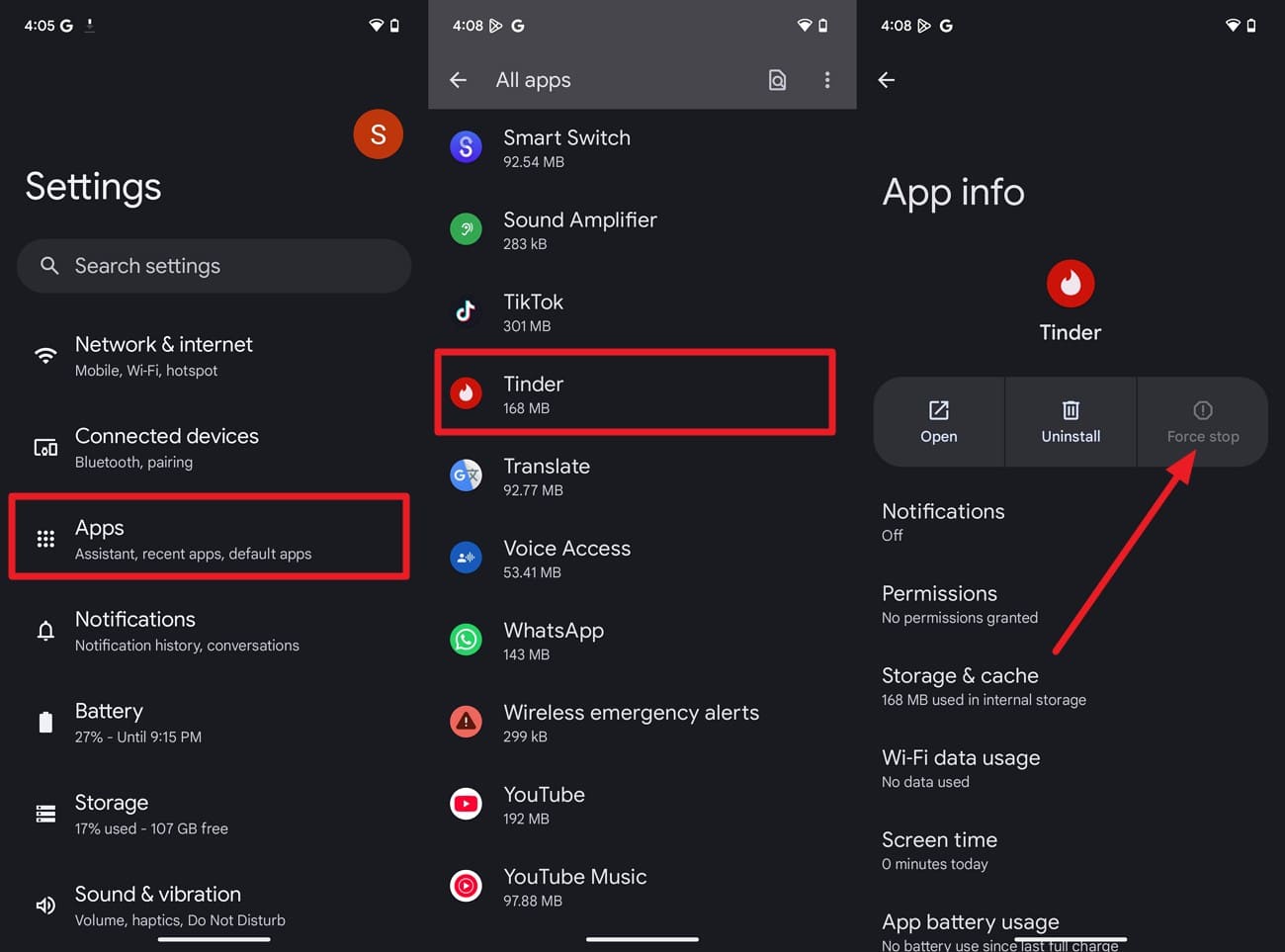
Task: Open Notifications in Settings list
Action: (214, 631)
